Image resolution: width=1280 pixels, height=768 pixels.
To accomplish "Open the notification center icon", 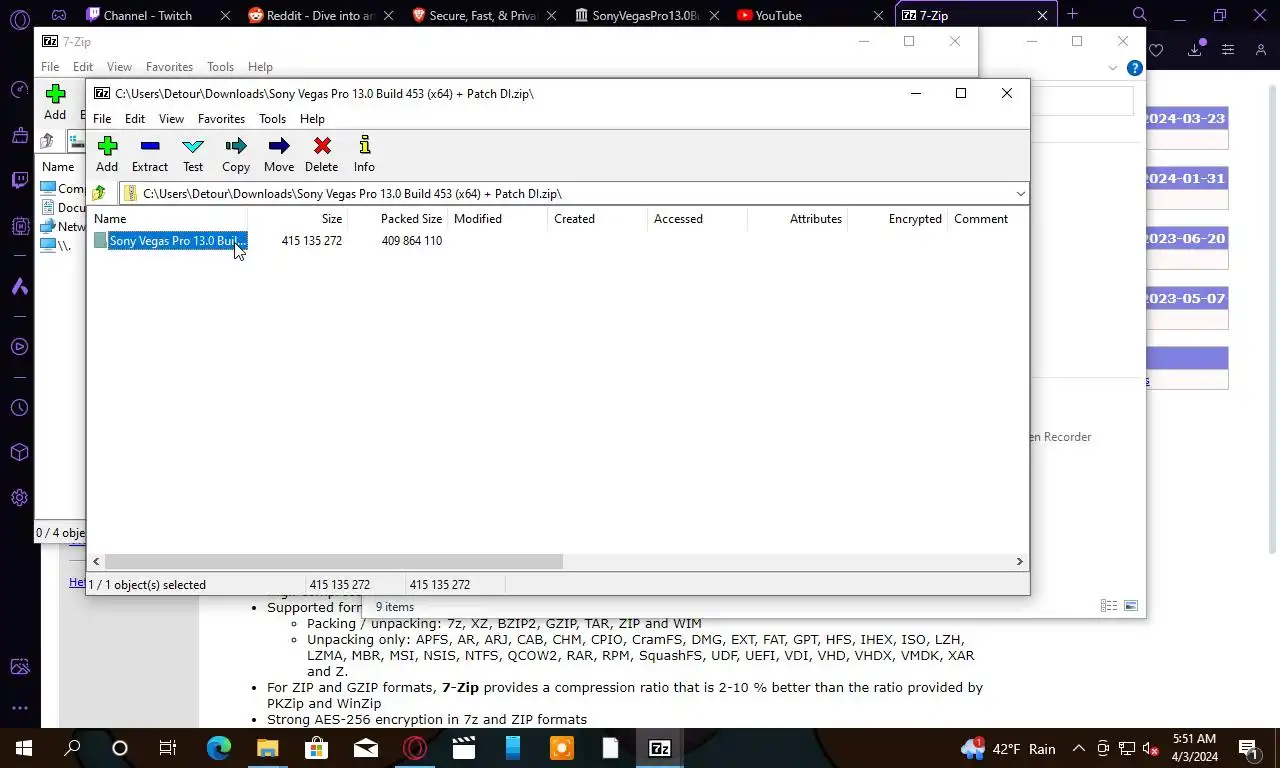I will tap(1247, 748).
